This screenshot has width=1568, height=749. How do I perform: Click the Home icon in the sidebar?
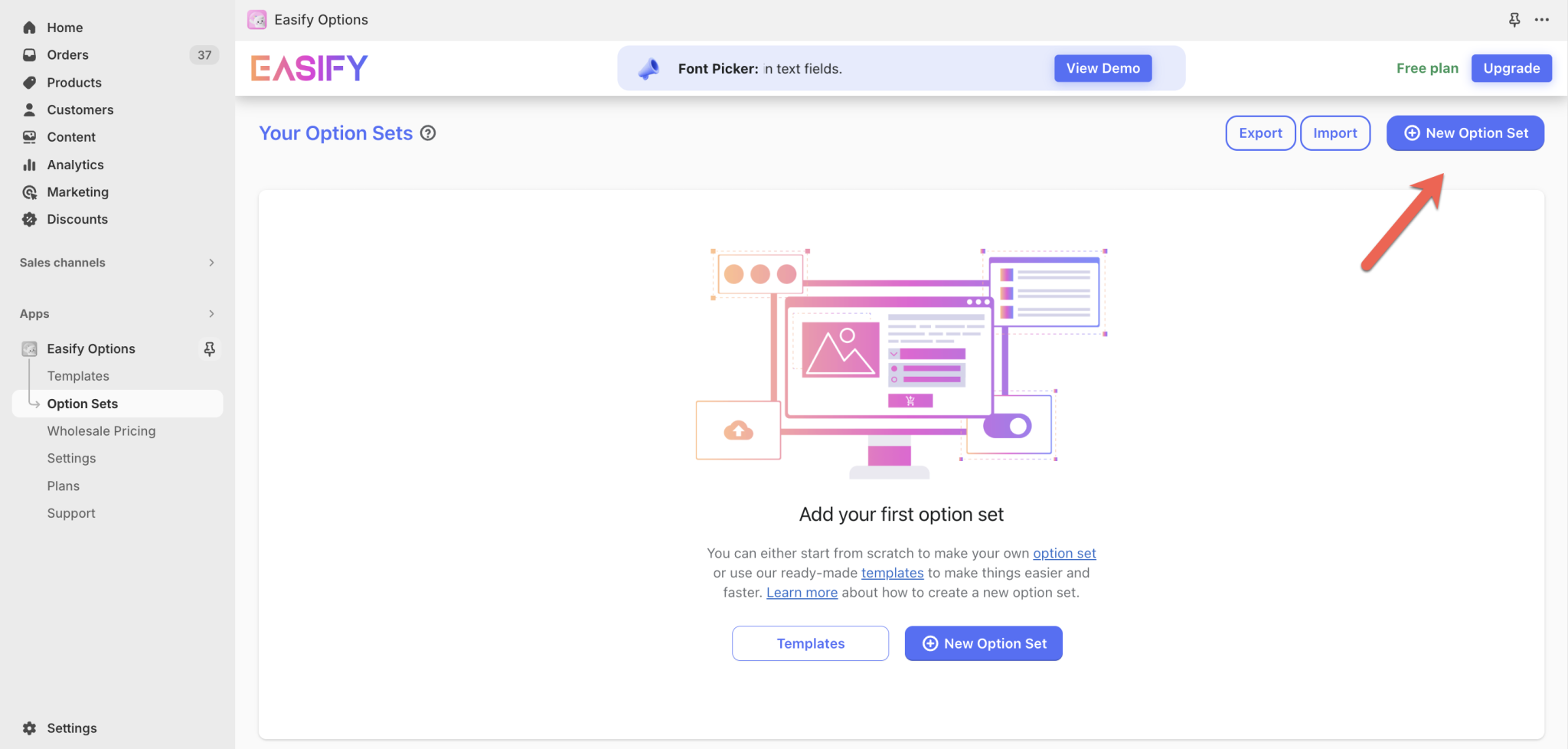click(x=29, y=27)
